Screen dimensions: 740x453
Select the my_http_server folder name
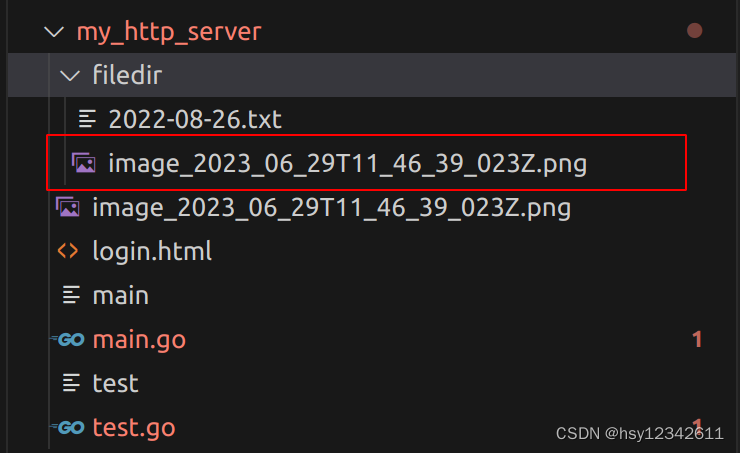point(168,32)
